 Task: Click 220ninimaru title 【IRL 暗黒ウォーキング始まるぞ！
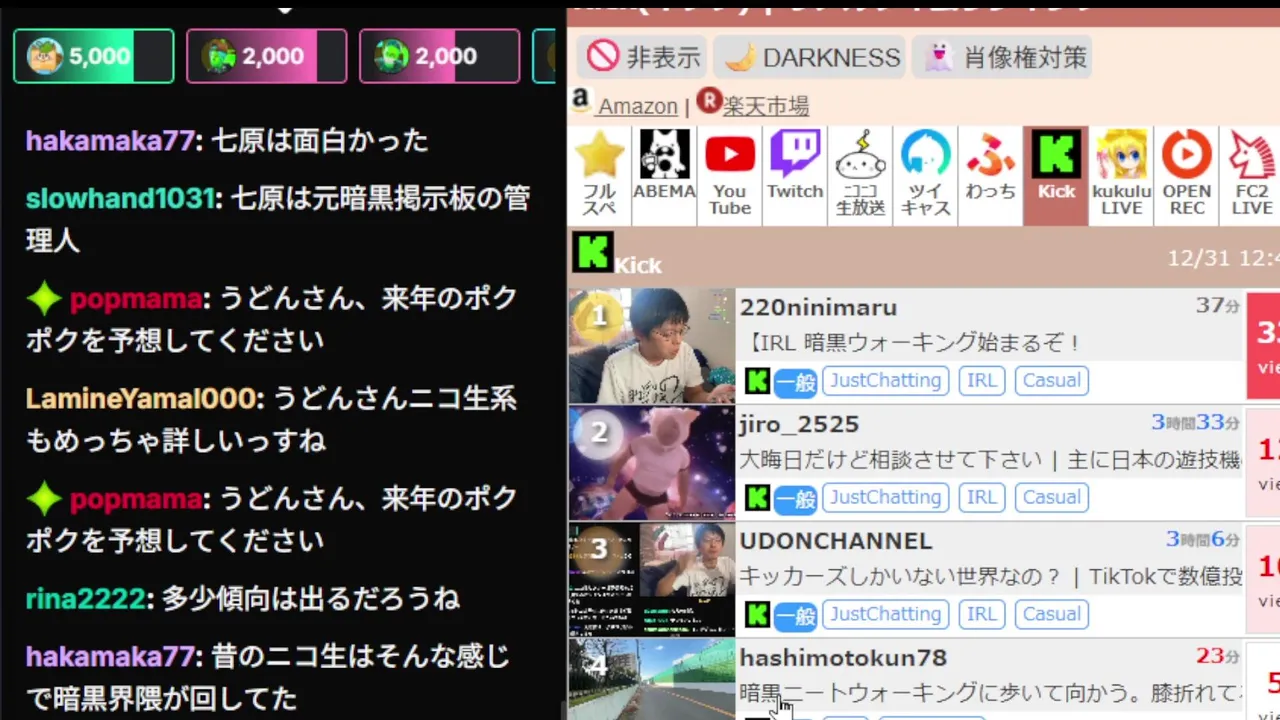[910, 343]
